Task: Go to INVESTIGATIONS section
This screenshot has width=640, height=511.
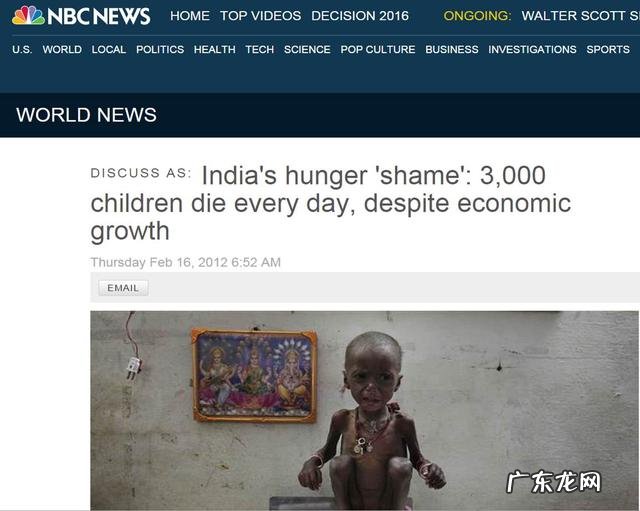Action: pyautogui.click(x=532, y=49)
